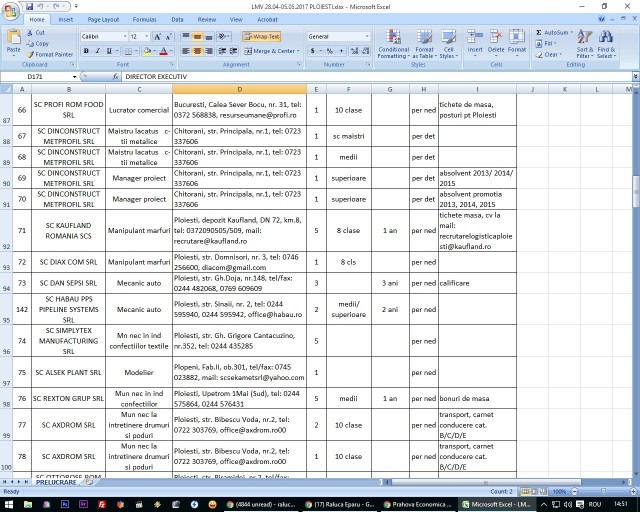Open the Data ribbon tab

pyautogui.click(x=178, y=19)
